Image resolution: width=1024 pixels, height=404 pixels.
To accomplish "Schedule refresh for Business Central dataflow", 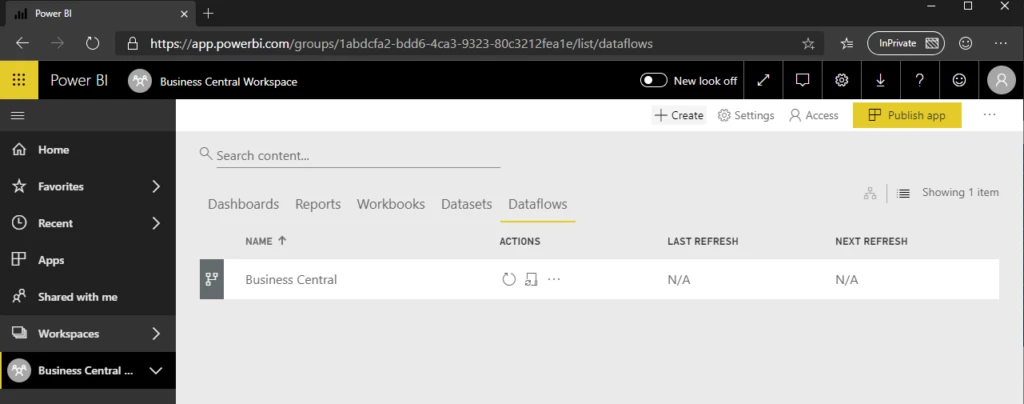I will pos(531,279).
